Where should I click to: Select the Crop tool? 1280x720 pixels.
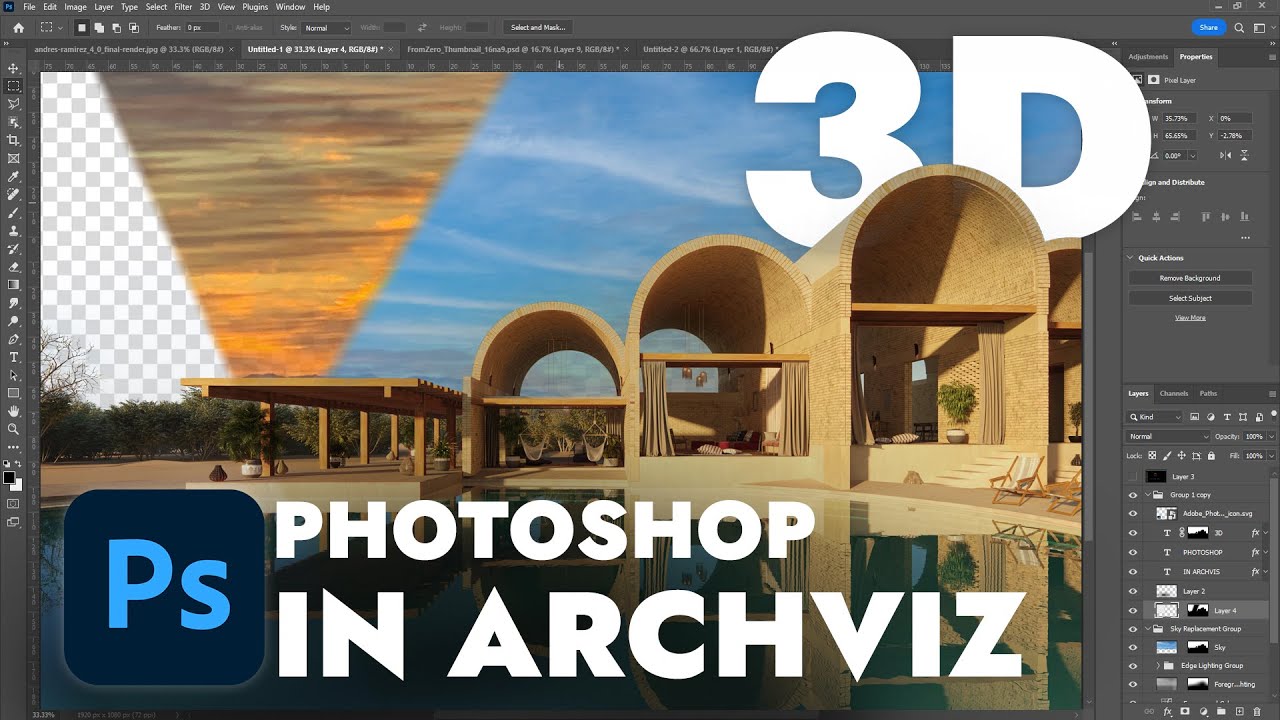pos(14,140)
